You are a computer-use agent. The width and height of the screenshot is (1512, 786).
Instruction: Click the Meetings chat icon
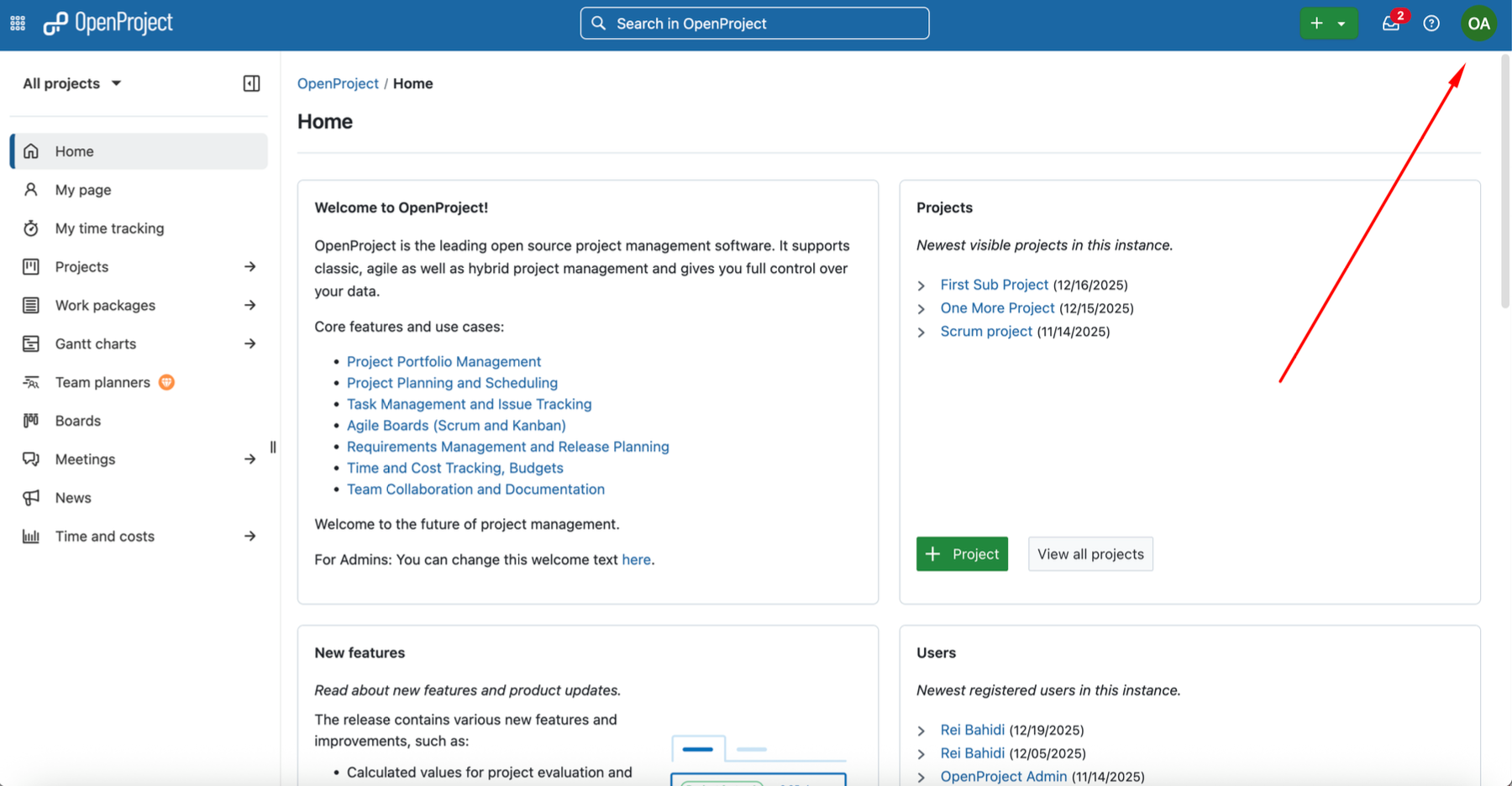31,459
